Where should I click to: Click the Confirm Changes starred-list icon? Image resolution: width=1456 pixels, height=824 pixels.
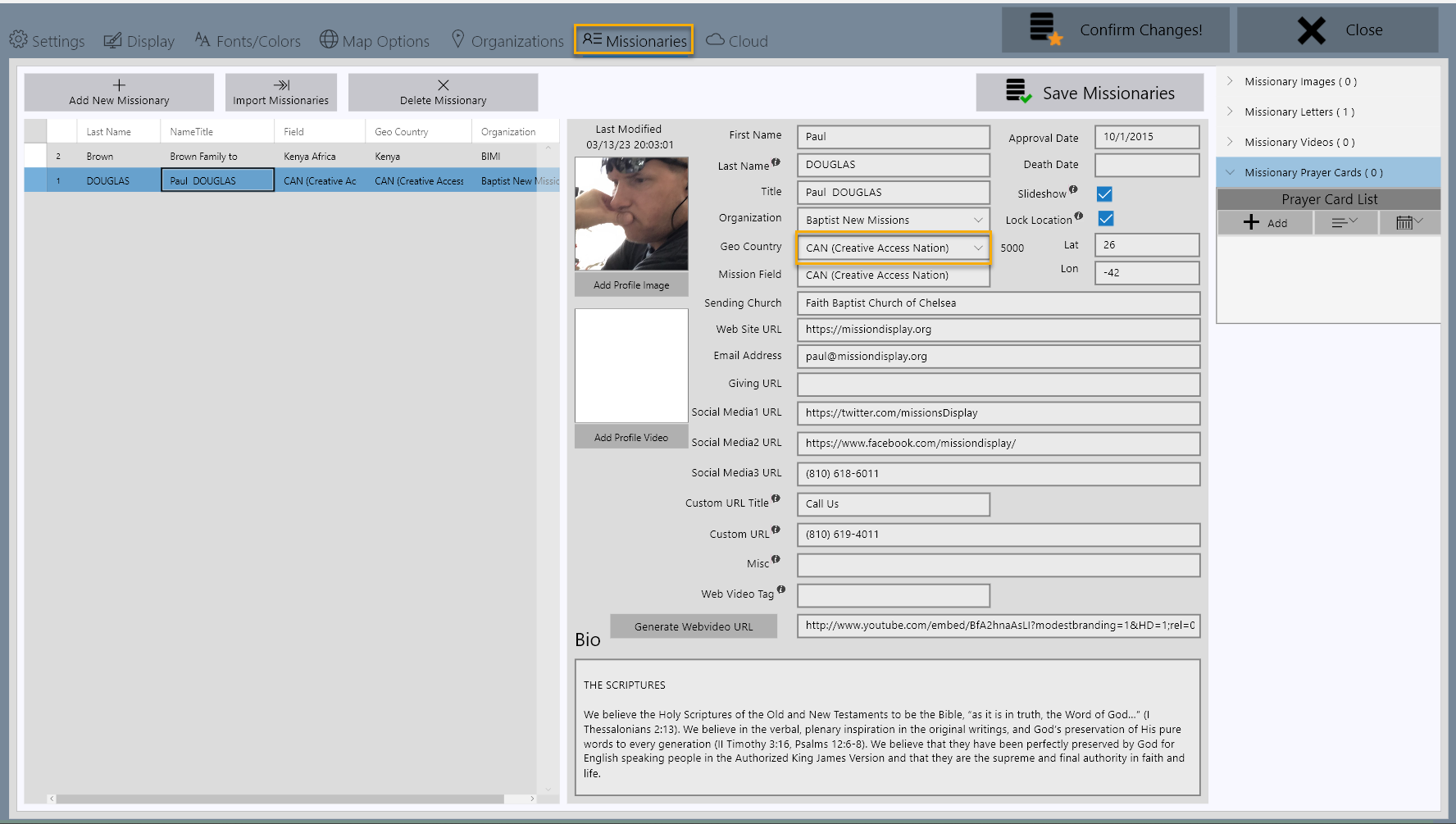point(1040,29)
